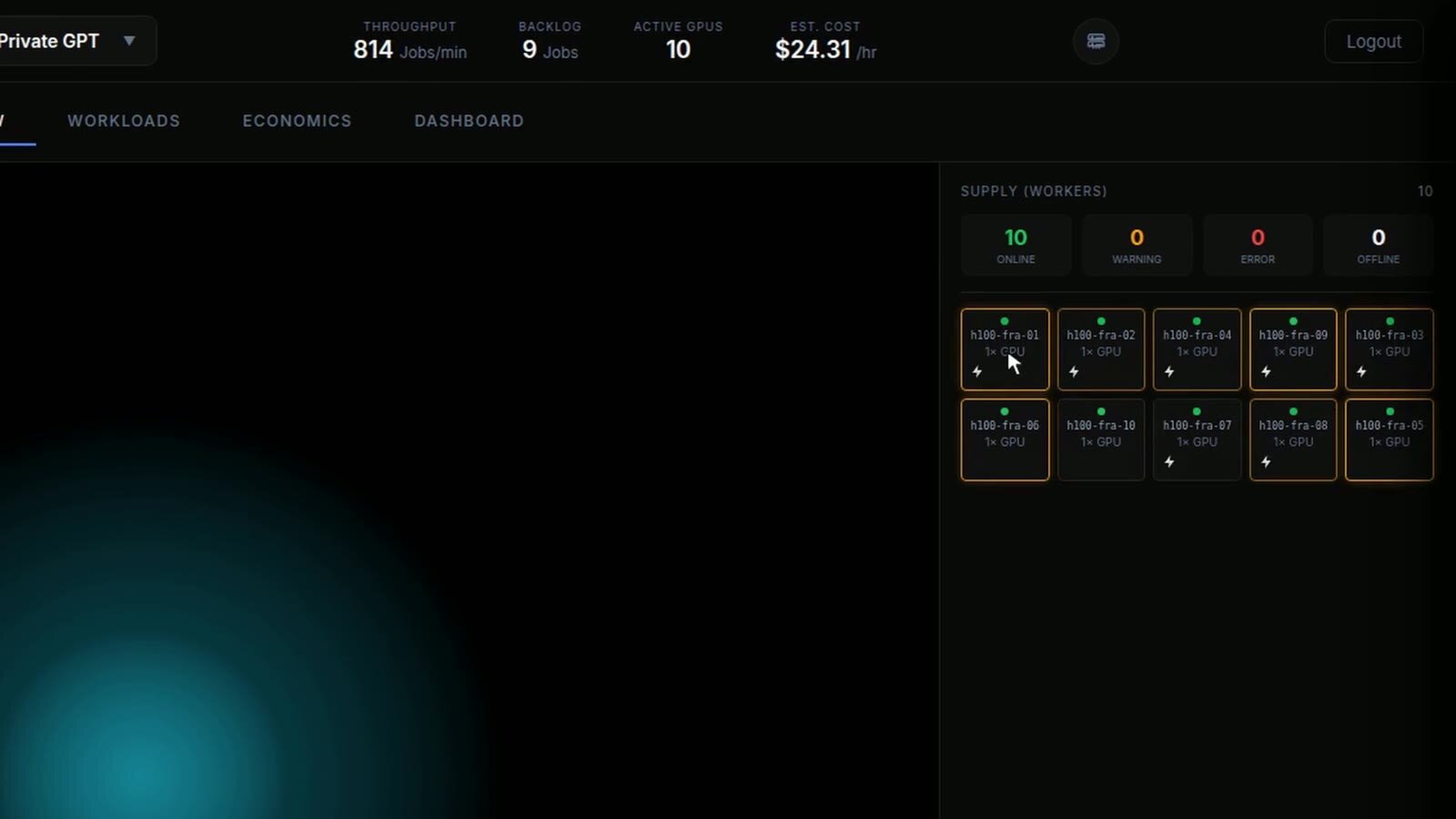1456x819 pixels.
Task: Open worker card h100-fra-09
Action: click(x=1293, y=349)
